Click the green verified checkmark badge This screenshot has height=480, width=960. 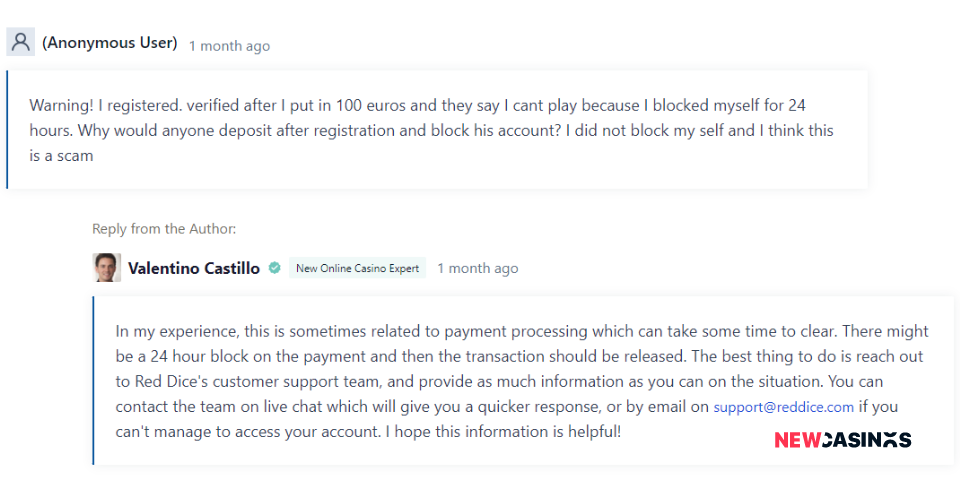(274, 268)
